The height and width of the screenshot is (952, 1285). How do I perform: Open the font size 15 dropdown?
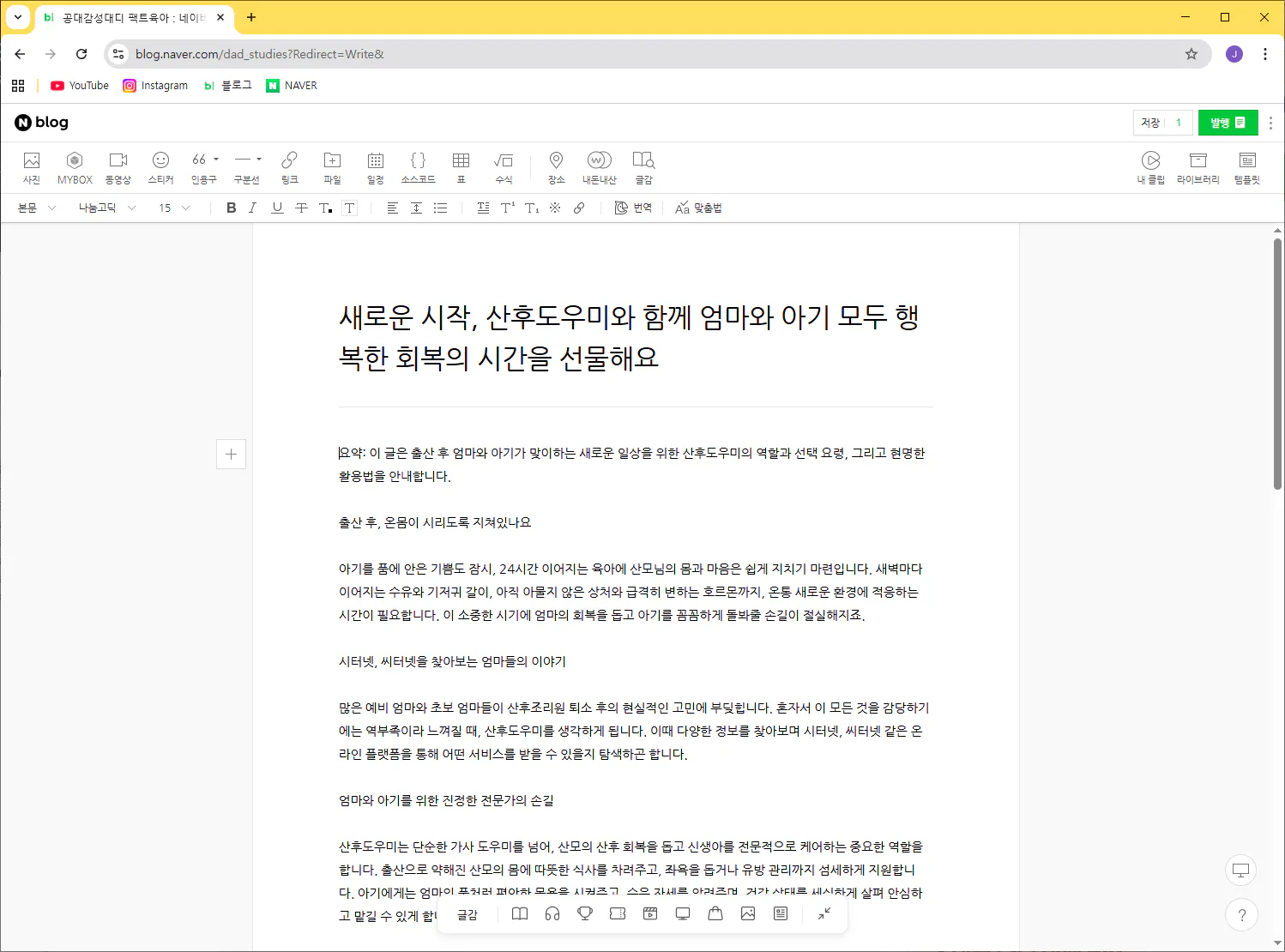pos(173,208)
